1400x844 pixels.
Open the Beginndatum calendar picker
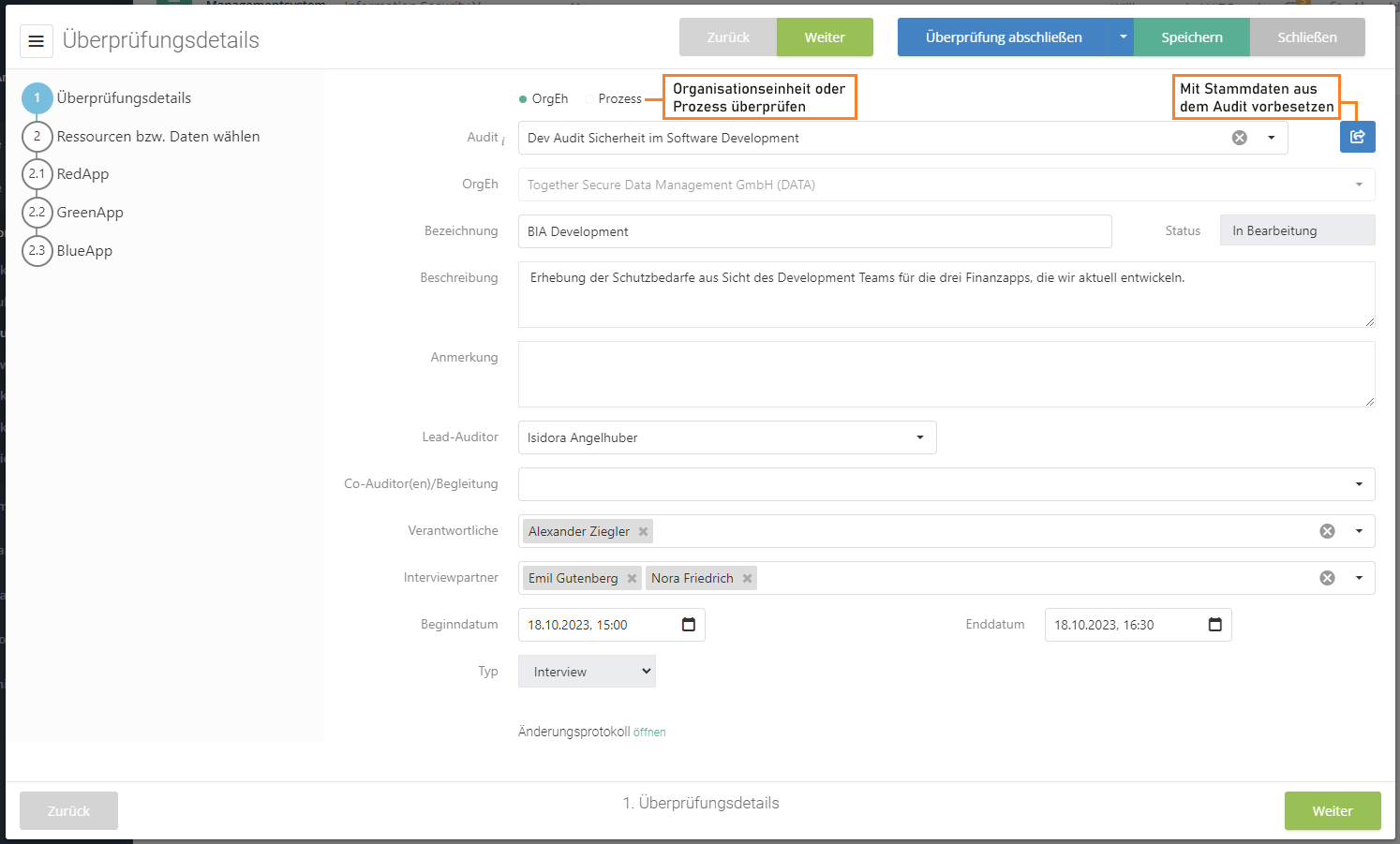[689, 625]
